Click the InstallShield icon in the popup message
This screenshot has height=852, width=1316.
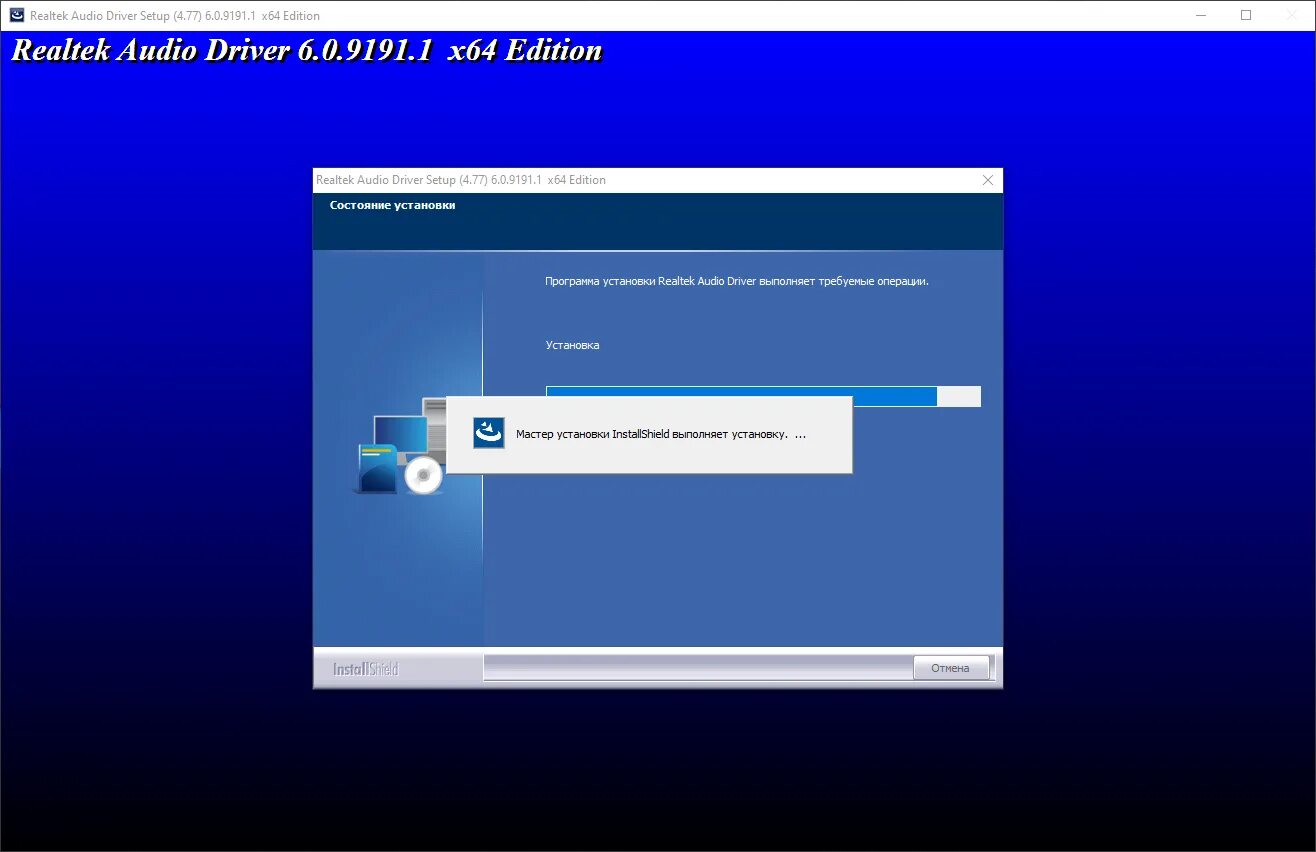pyautogui.click(x=489, y=433)
